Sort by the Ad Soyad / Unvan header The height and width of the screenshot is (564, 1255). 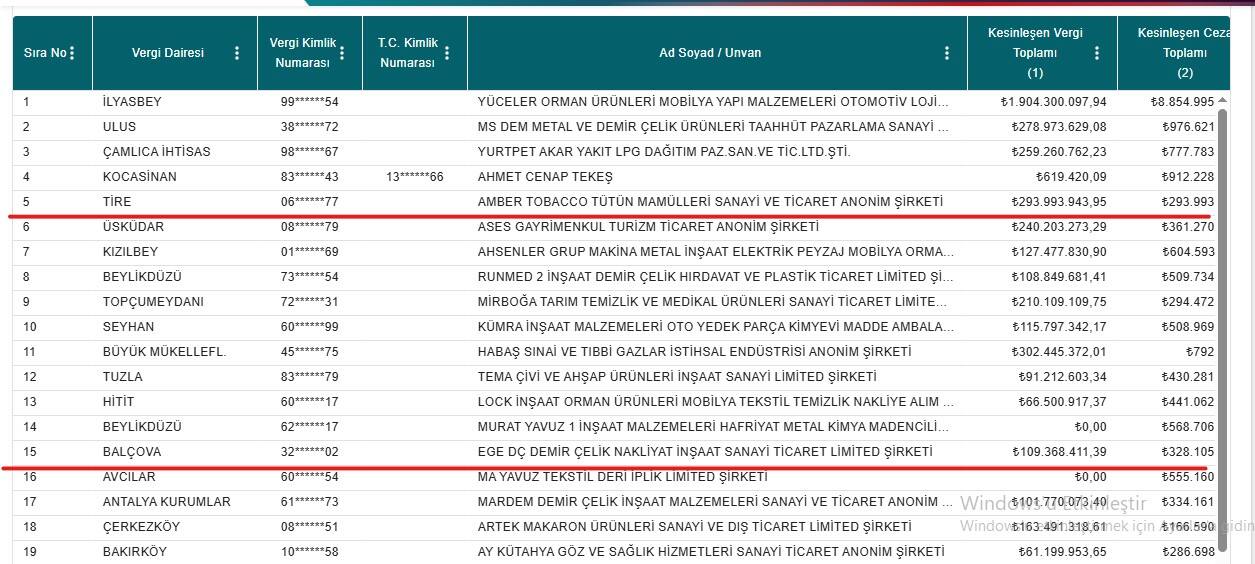pos(710,53)
